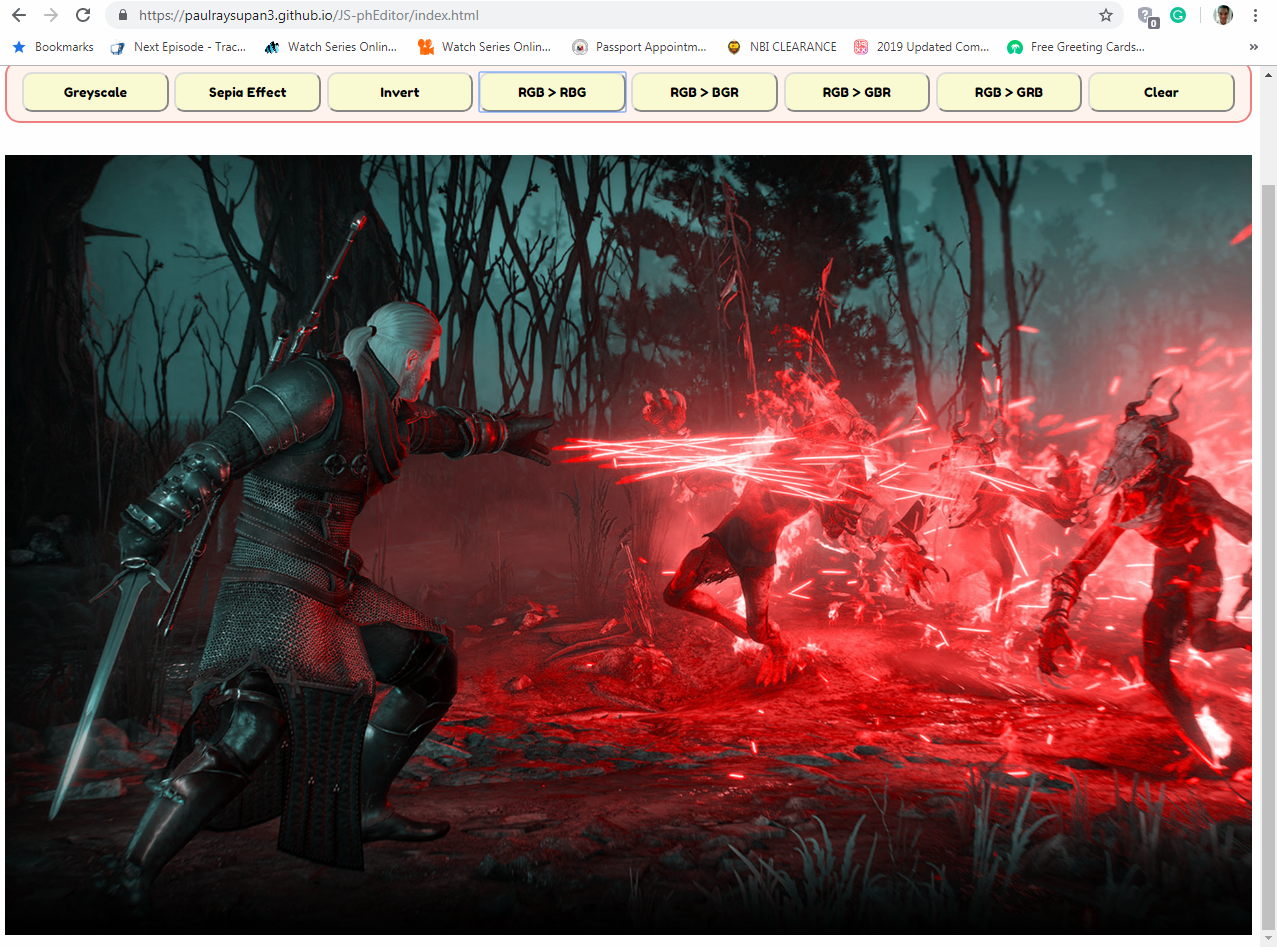Image resolution: width=1277 pixels, height=947 pixels.
Task: Click the Witcher image canvas
Action: tap(628, 545)
